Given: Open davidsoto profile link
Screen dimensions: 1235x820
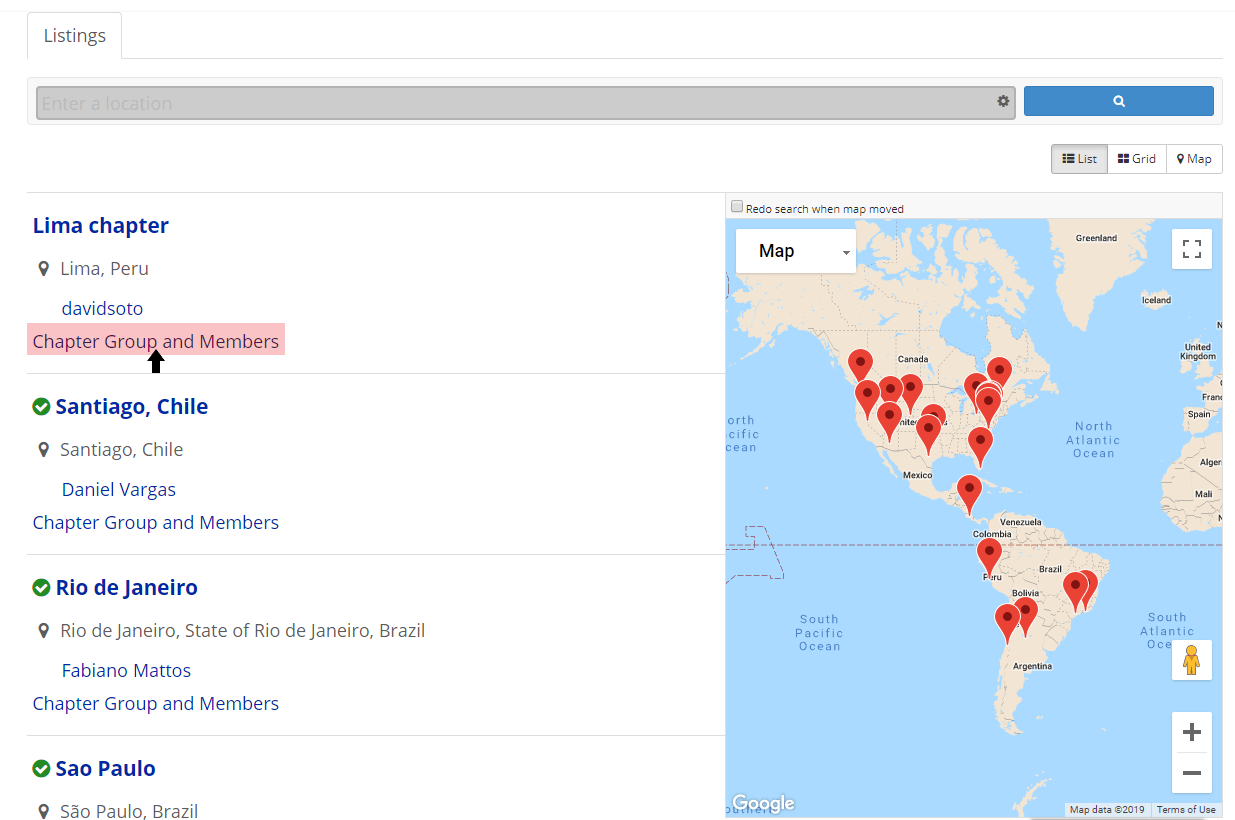Looking at the screenshot, I should (102, 308).
